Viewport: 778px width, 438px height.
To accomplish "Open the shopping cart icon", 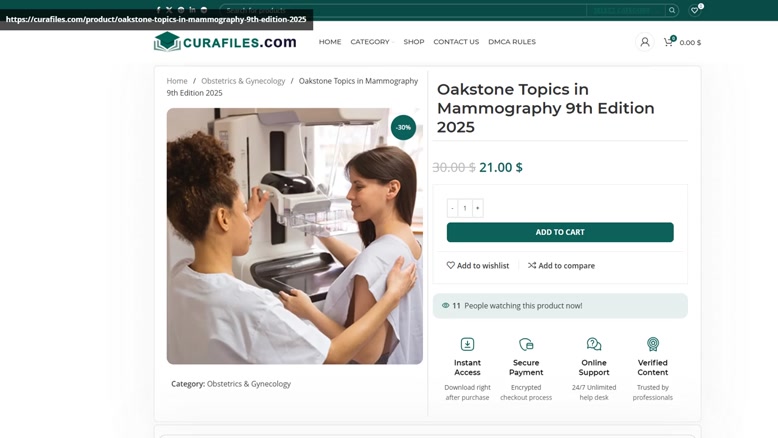I will point(669,42).
